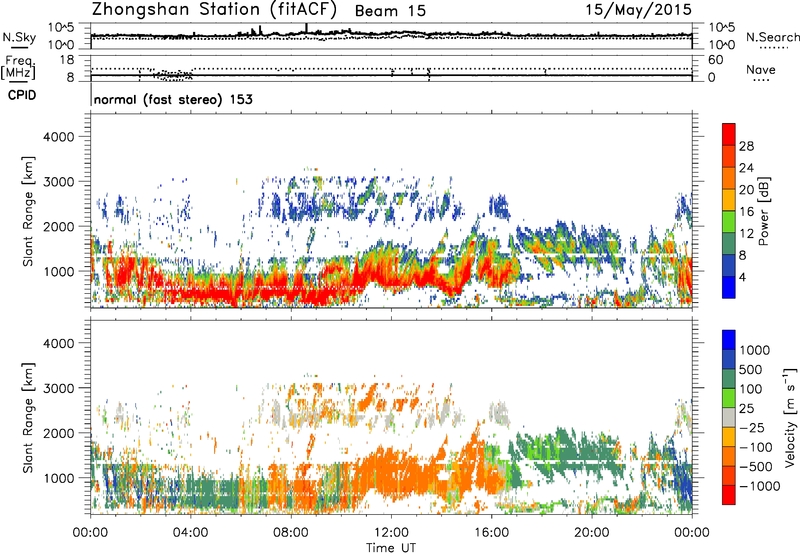The image size is (800, 554).
Task: Click the light green 12–16 dB Power segment
Action: tap(729, 221)
